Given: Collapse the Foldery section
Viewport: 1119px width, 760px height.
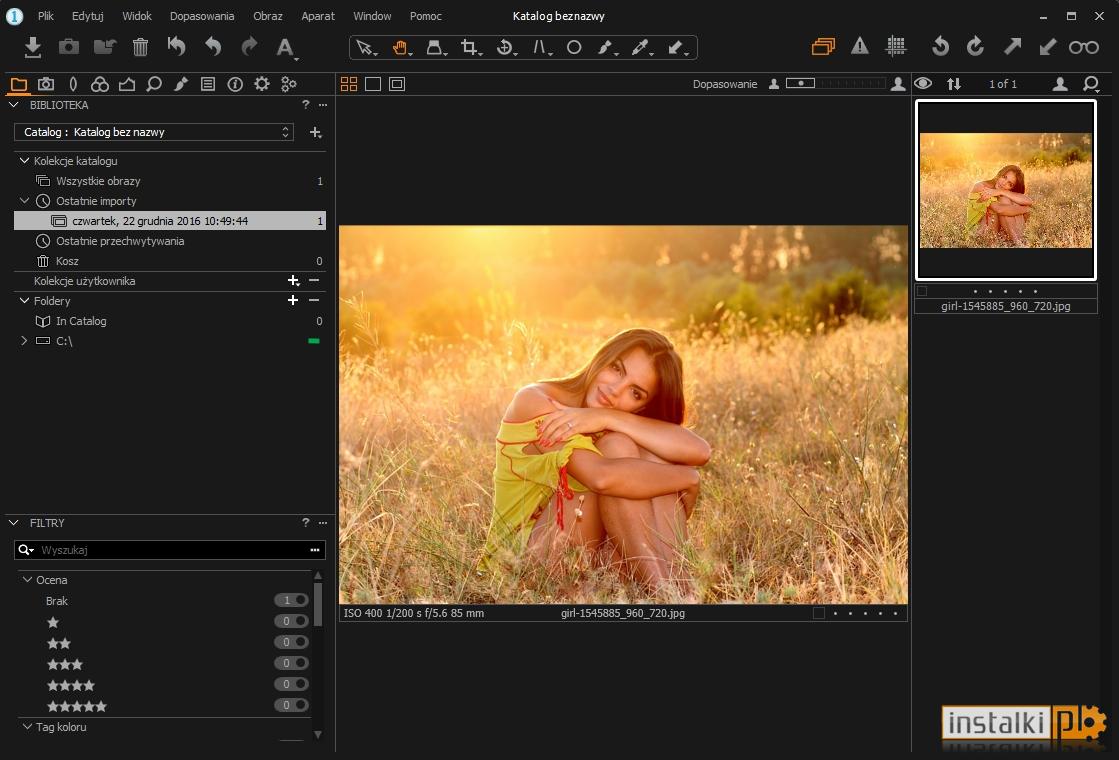Looking at the screenshot, I should pos(24,300).
